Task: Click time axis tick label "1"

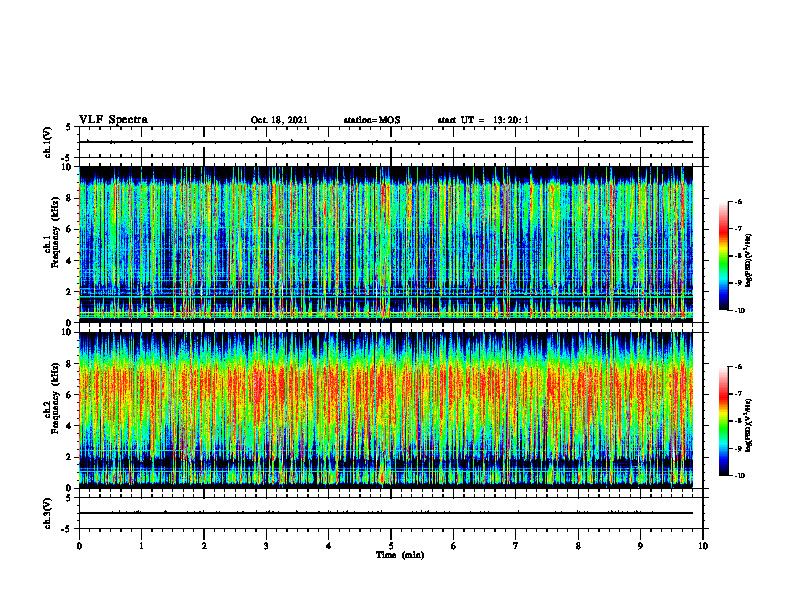Action: [x=141, y=546]
